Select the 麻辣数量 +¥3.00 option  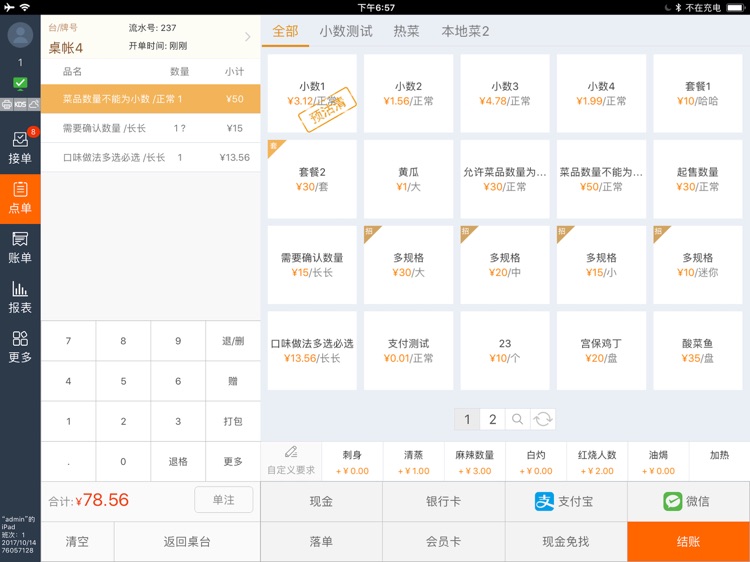point(475,462)
